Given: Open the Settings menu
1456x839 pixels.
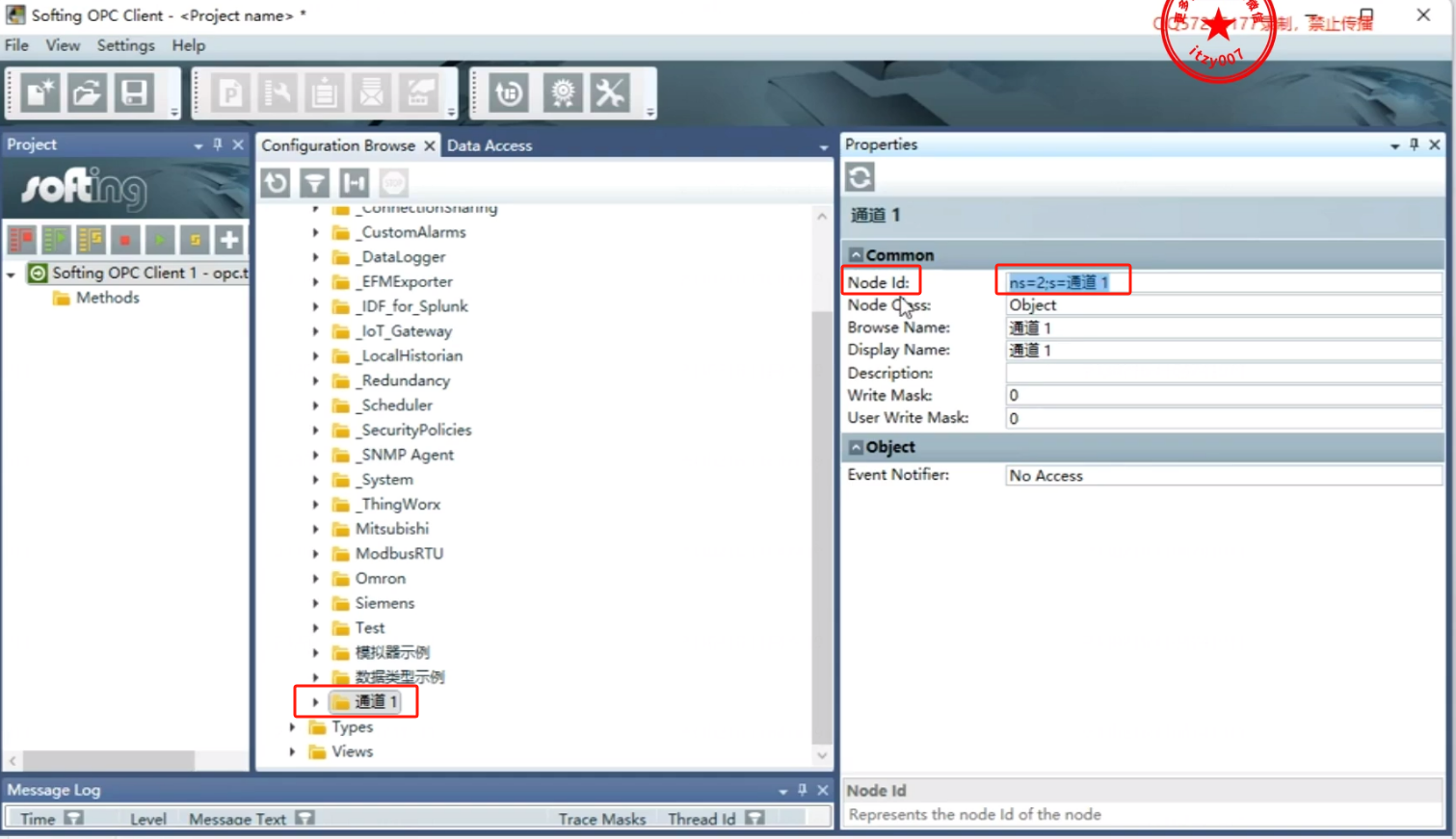Looking at the screenshot, I should click(x=125, y=45).
